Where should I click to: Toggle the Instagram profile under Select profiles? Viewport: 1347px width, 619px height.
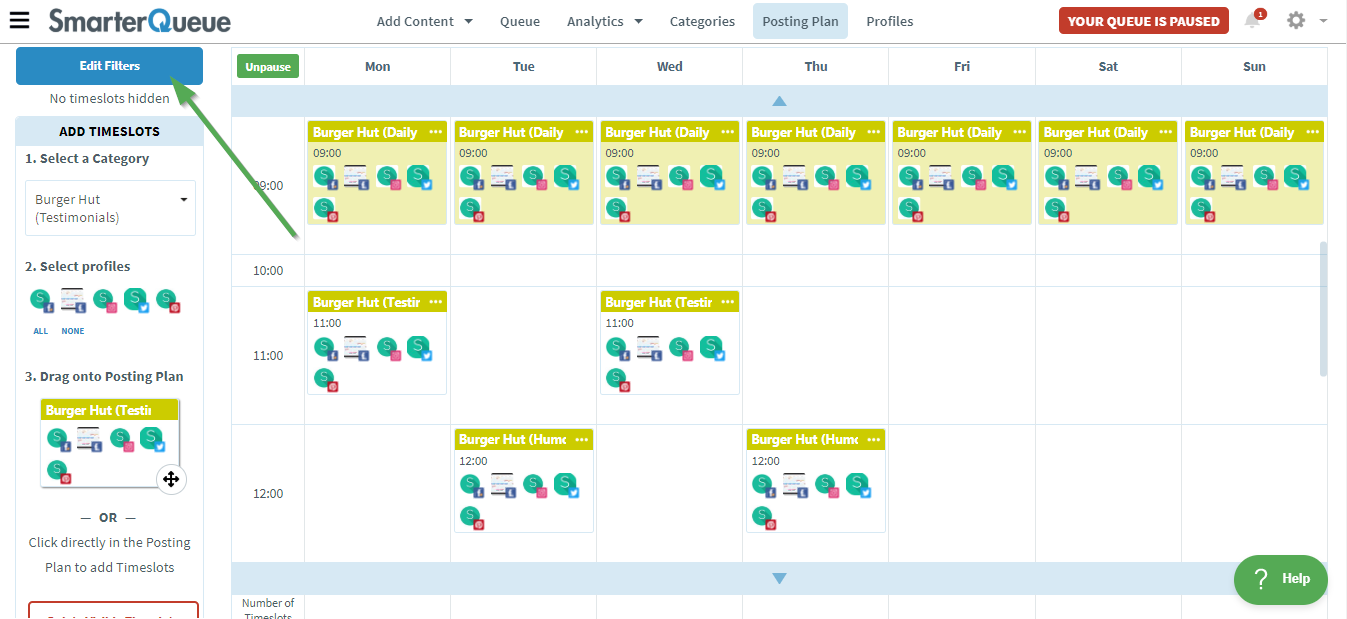click(x=105, y=301)
